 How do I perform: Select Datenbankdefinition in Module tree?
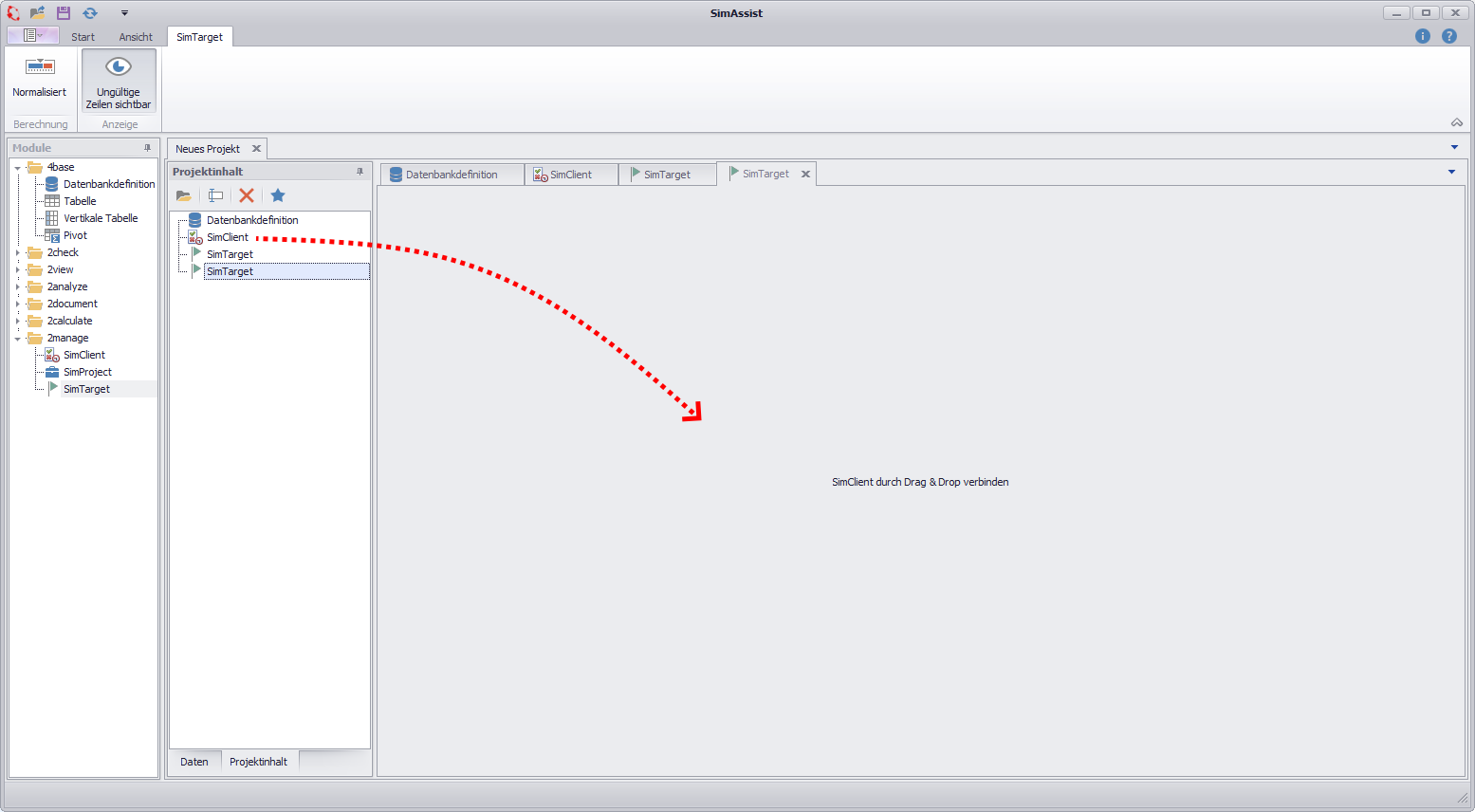pos(109,184)
